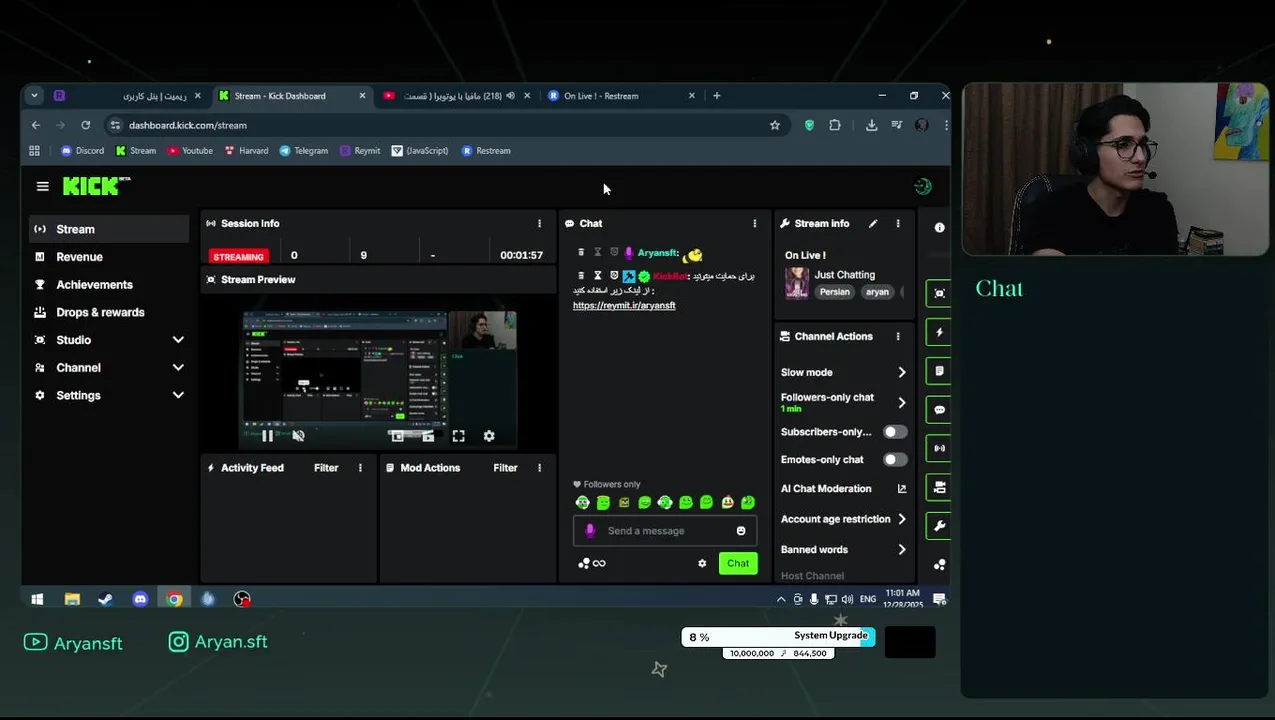The image size is (1275, 720).
Task: Open Channel Actions panel options menu
Action: pyautogui.click(x=898, y=337)
